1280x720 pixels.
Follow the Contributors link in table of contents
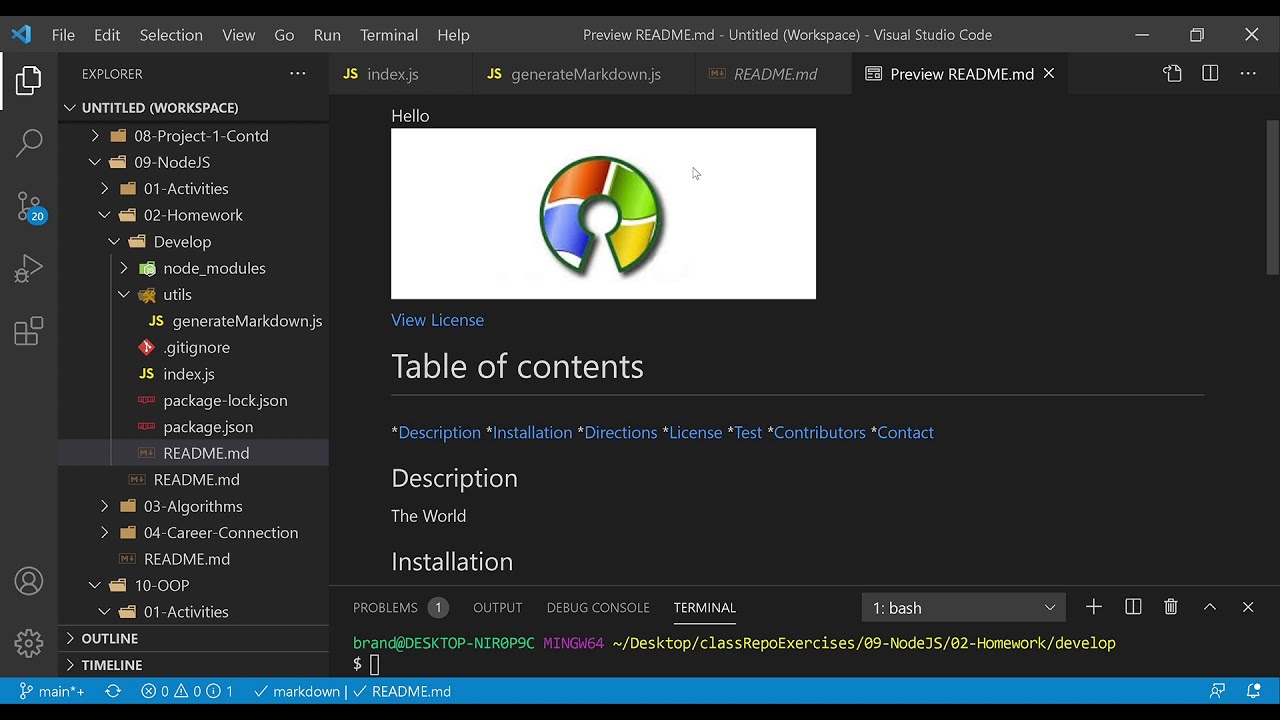(x=819, y=432)
